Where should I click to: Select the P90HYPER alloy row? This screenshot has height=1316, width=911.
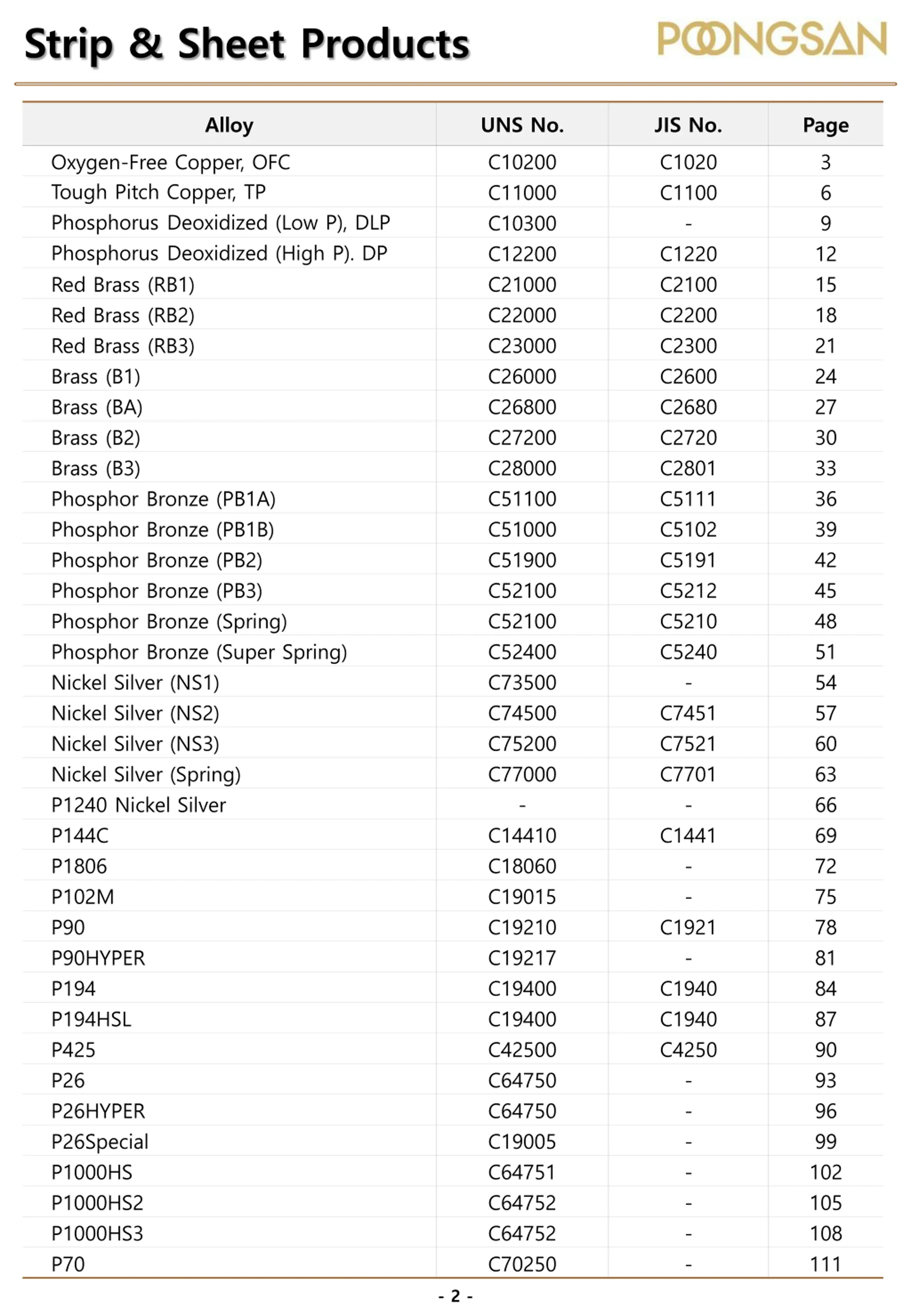point(453,958)
